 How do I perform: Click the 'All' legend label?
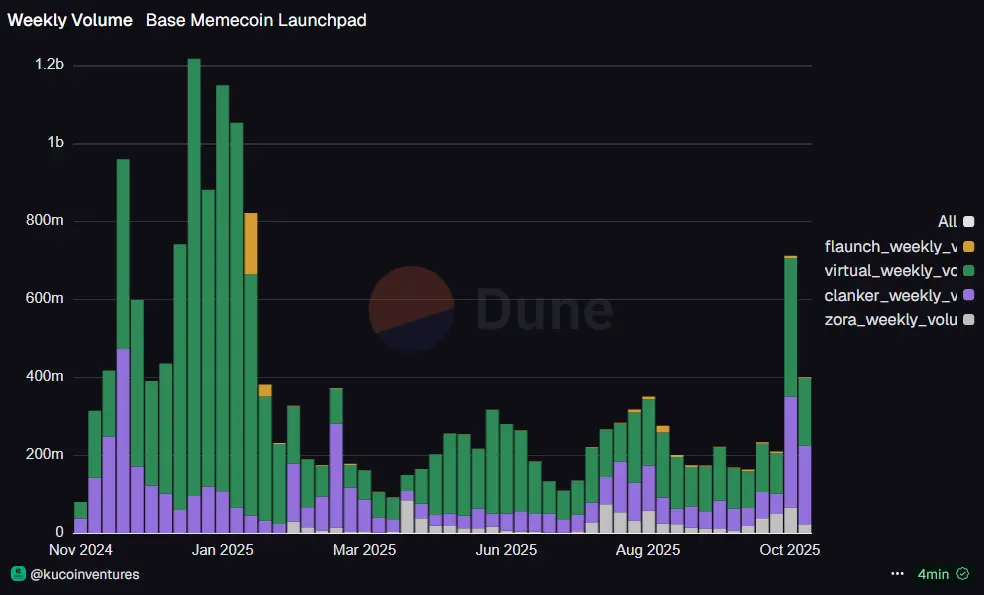(947, 222)
